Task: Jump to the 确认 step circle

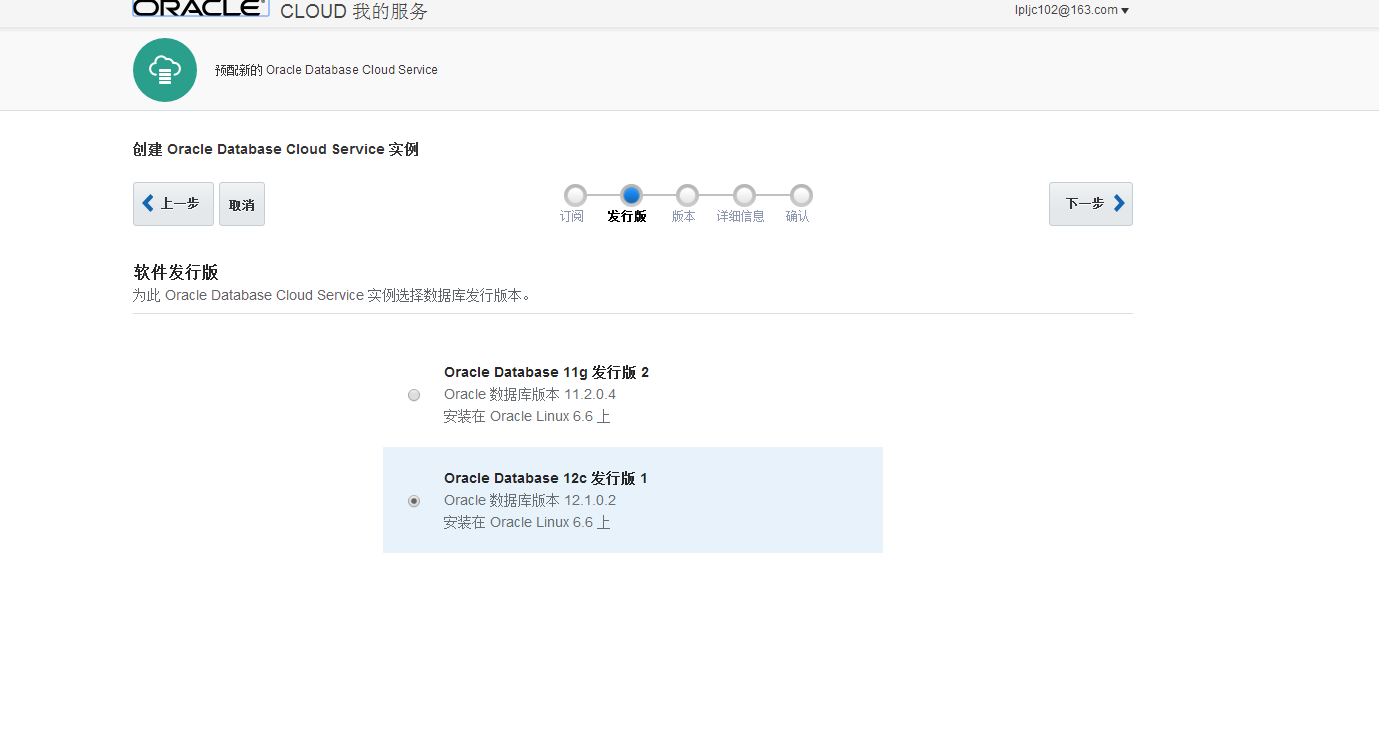Action: pos(801,195)
